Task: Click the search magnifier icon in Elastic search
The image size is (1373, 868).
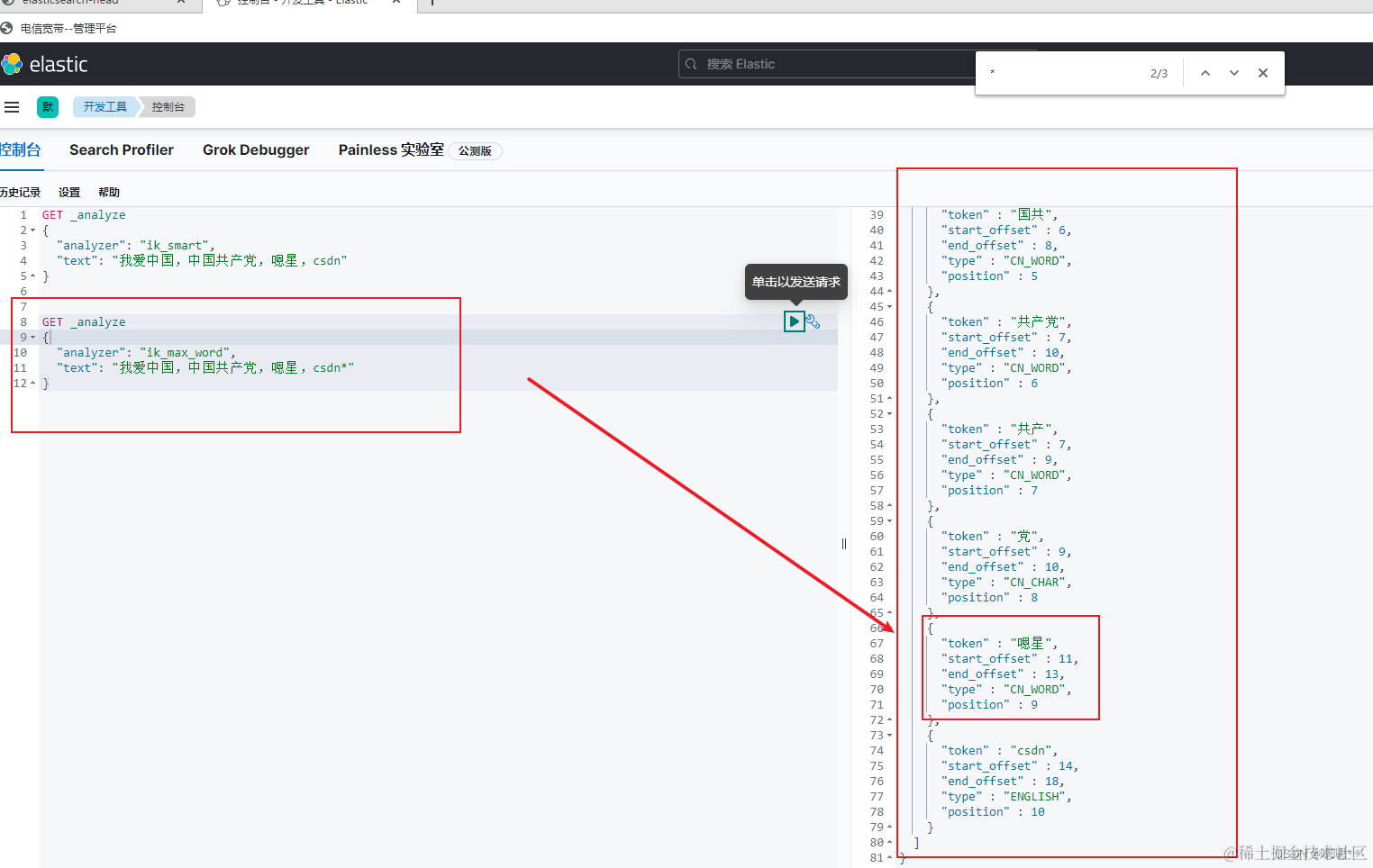Action: point(692,64)
